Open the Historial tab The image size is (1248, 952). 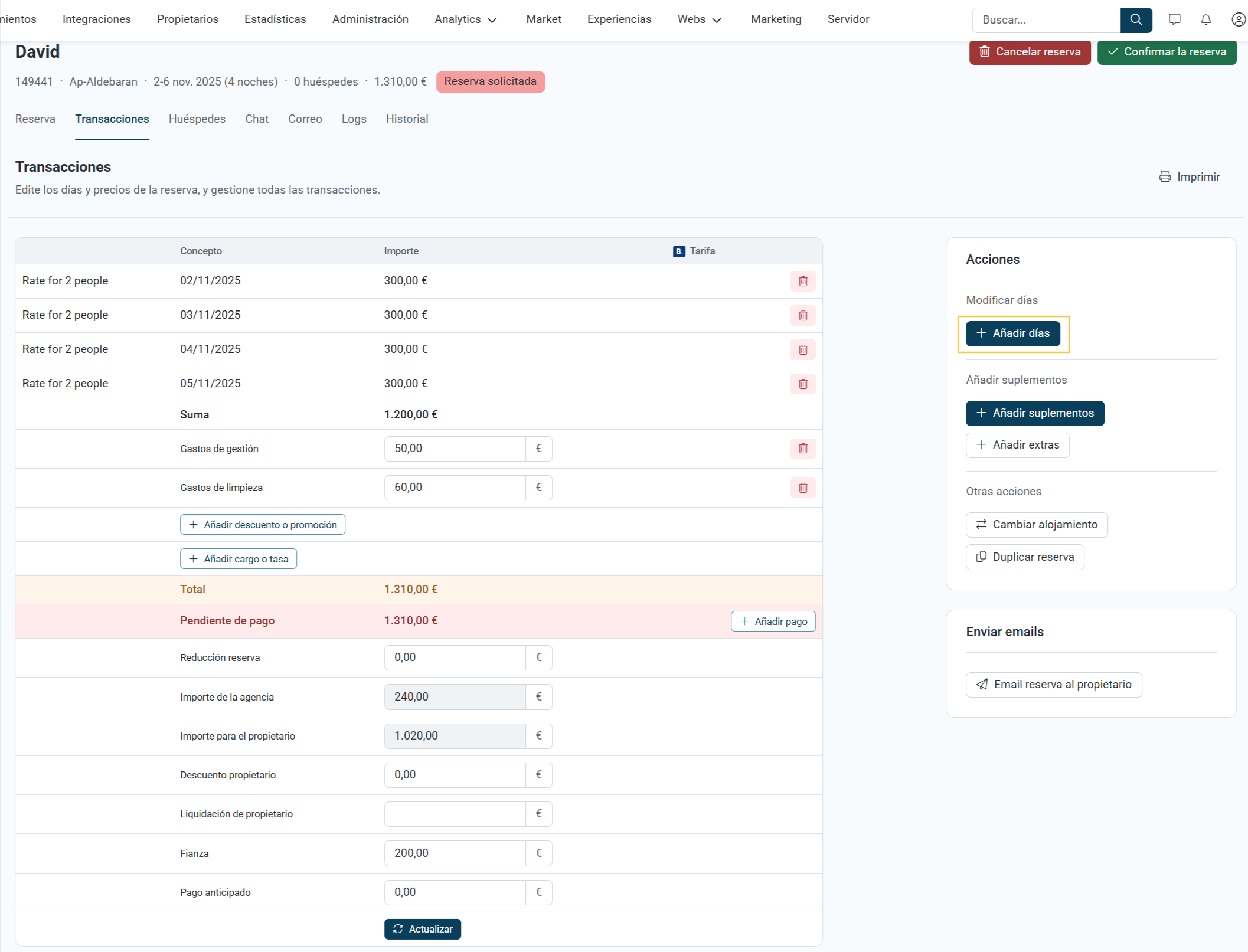pos(407,119)
